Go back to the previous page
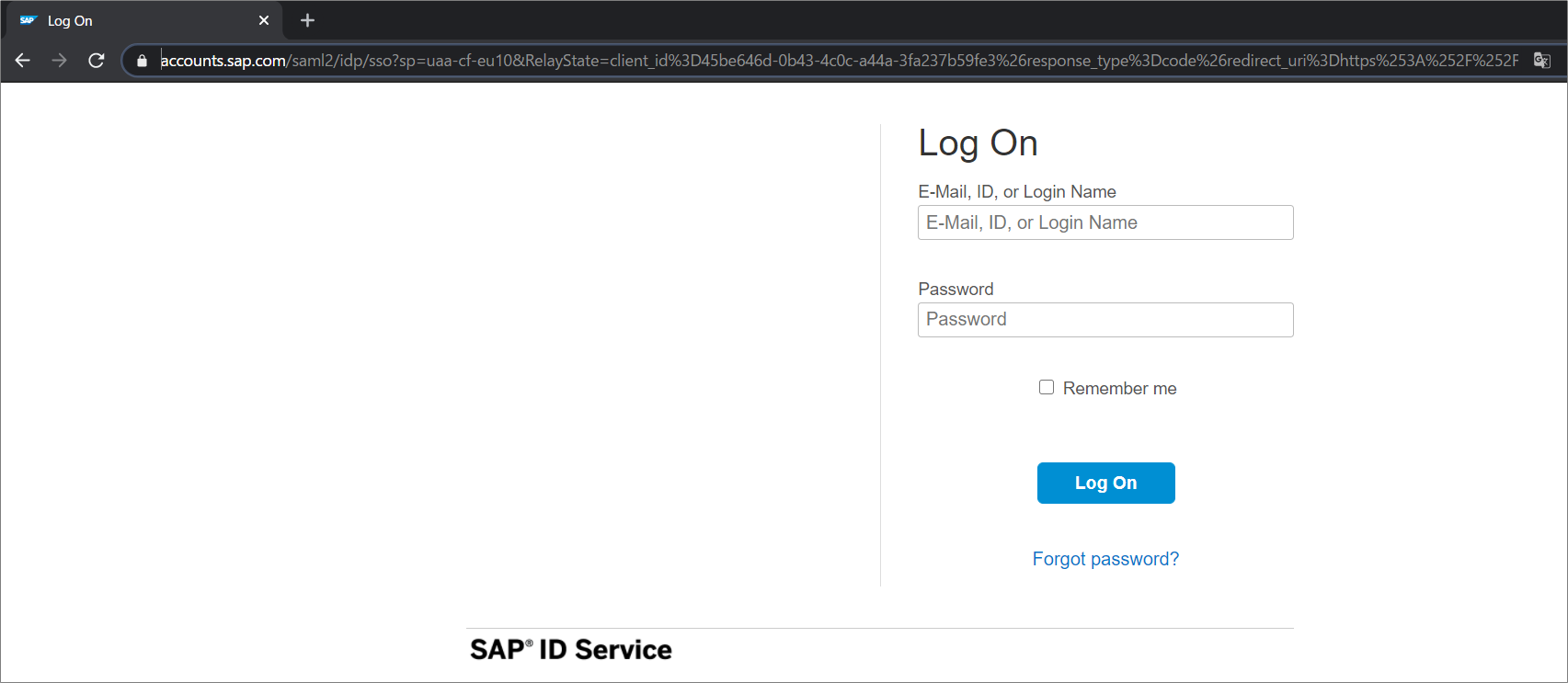 (23, 61)
